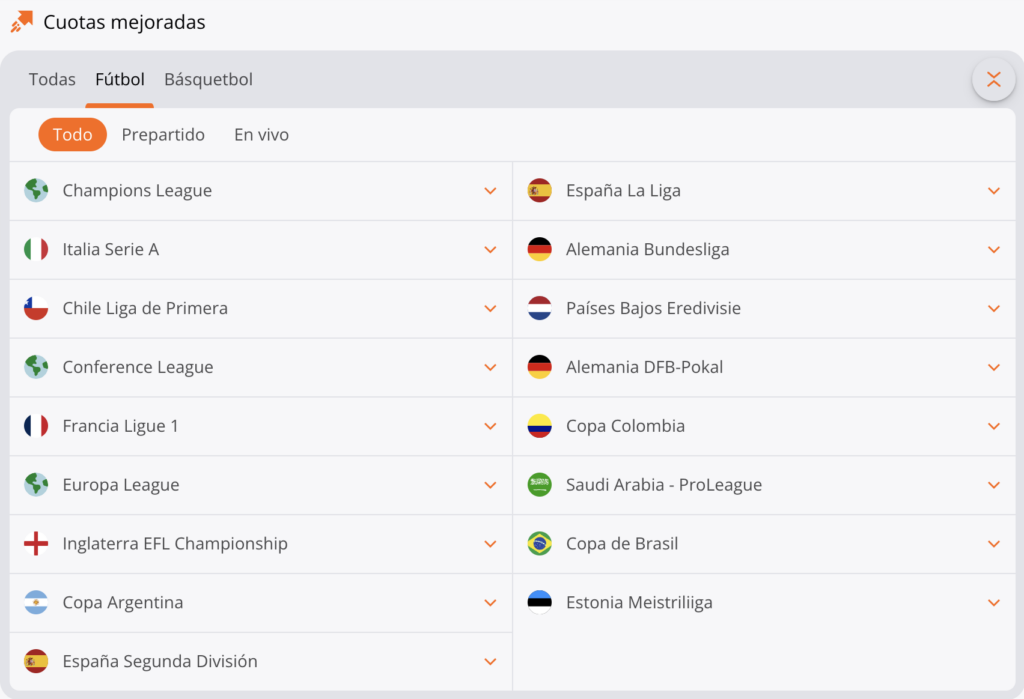Click the France flag icon

pyautogui.click(x=36, y=426)
